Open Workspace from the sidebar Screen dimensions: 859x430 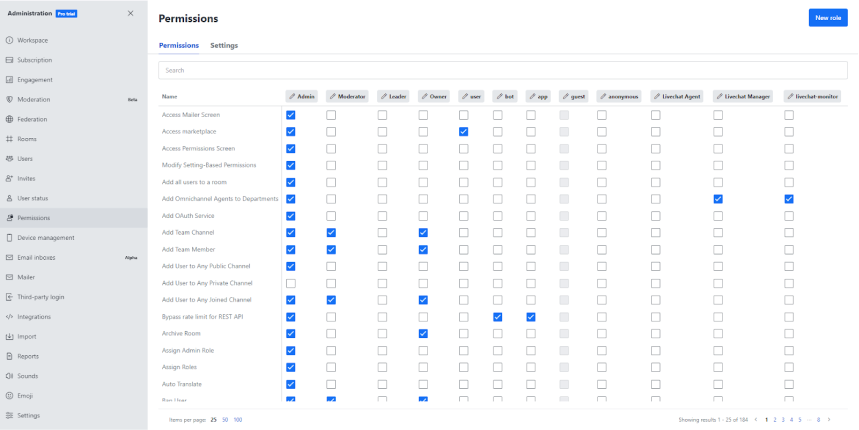pyautogui.click(x=32, y=40)
